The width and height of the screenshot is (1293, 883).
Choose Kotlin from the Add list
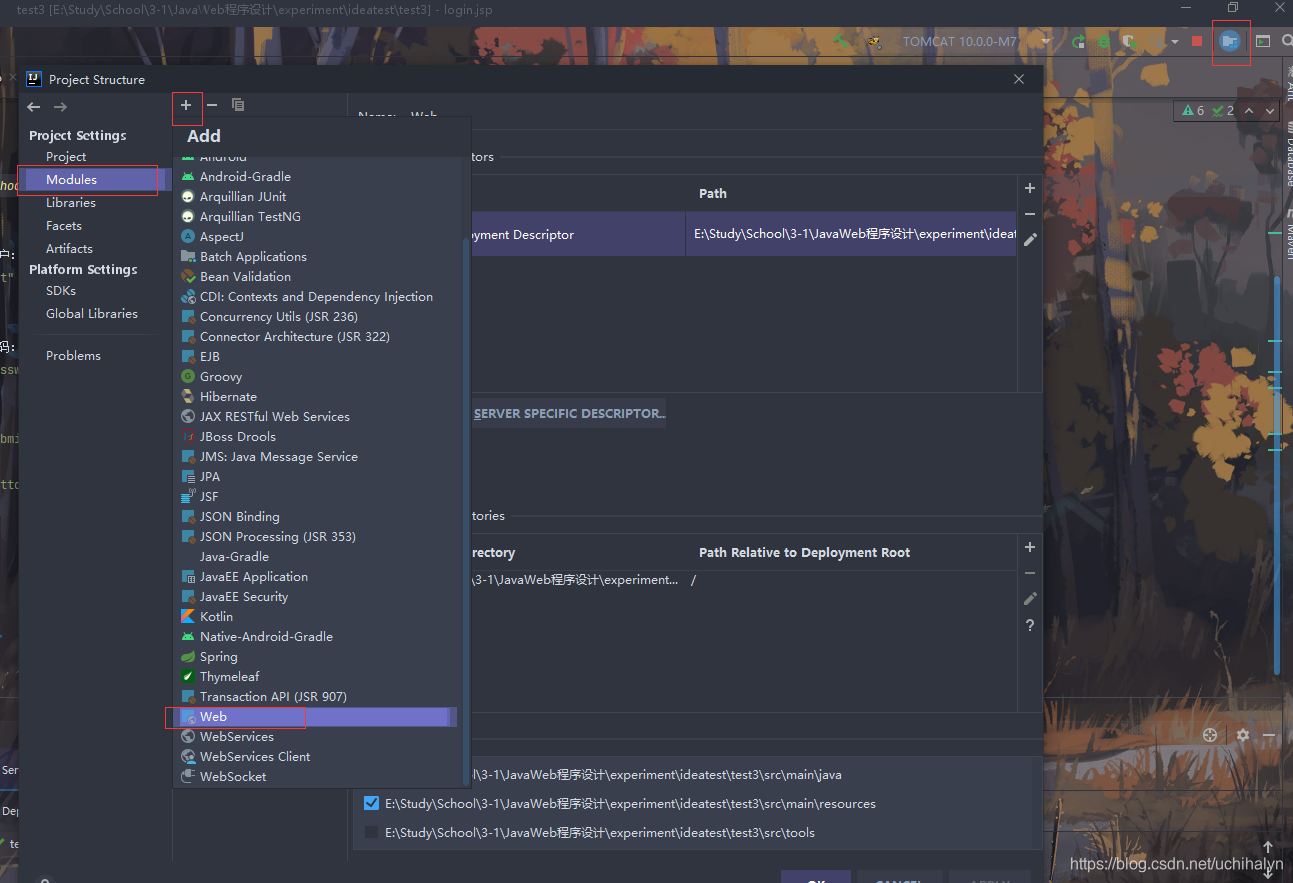point(315,616)
